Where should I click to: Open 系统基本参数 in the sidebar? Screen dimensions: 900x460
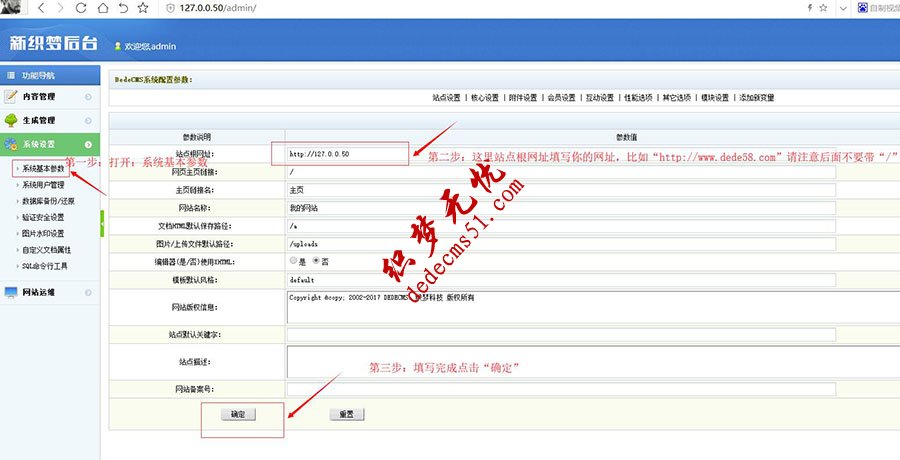[x=43, y=169]
